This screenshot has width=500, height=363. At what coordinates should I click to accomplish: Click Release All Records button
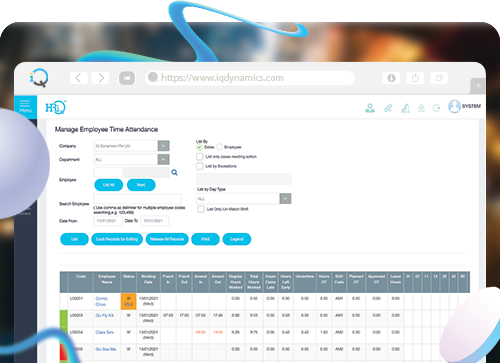167,239
